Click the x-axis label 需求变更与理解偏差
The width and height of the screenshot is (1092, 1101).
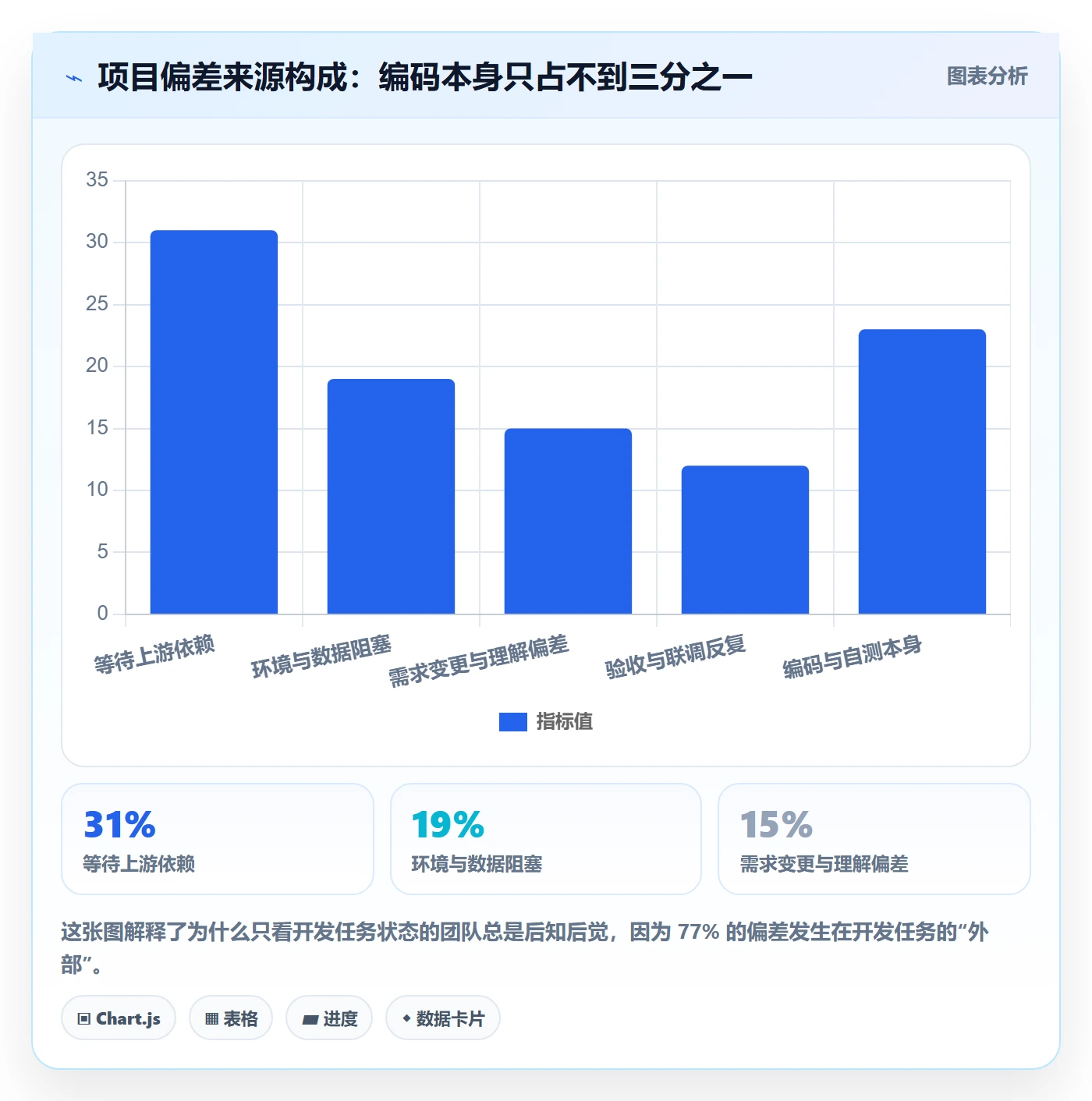tap(479, 661)
